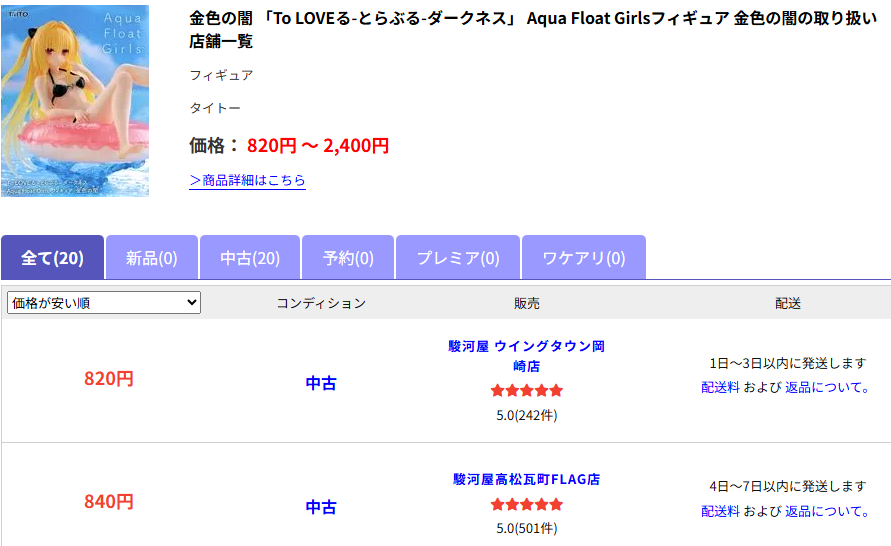Viewport: 891px width, 546px height.
Task: Open 配送料 link in the 840円 row
Action: pos(720,511)
